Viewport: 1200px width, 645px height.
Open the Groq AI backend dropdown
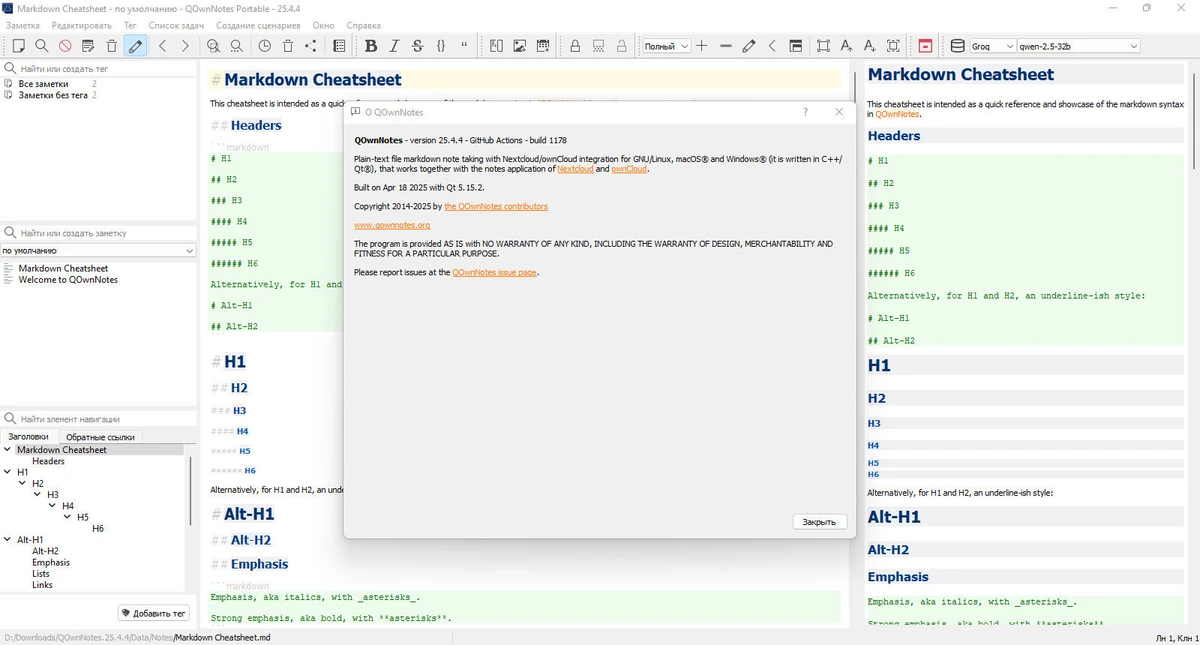pos(992,46)
